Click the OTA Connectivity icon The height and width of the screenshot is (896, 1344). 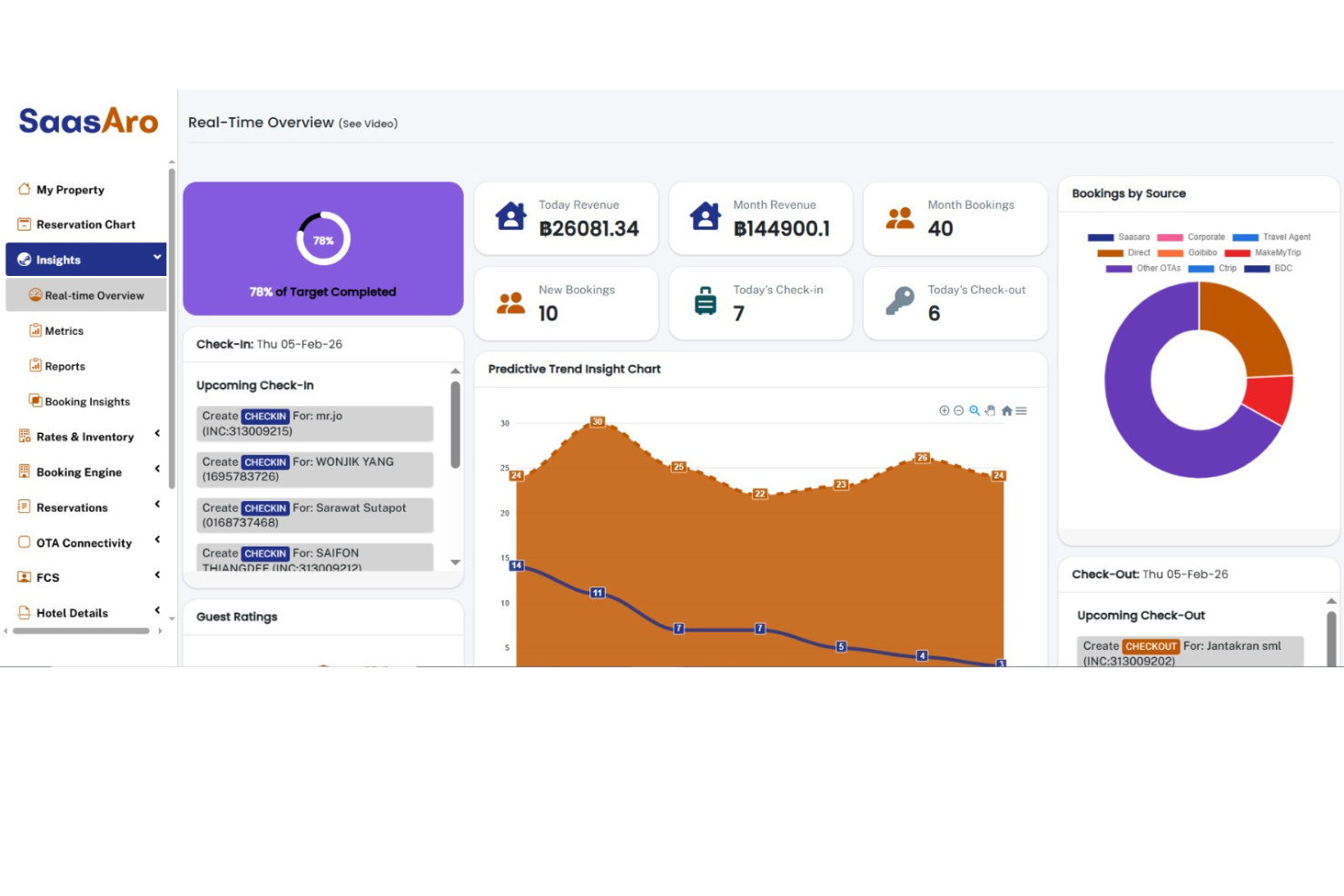(x=25, y=542)
